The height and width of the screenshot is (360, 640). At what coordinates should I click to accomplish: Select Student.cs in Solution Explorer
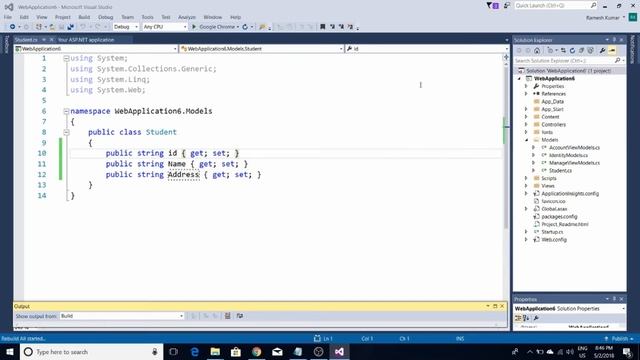(560, 171)
